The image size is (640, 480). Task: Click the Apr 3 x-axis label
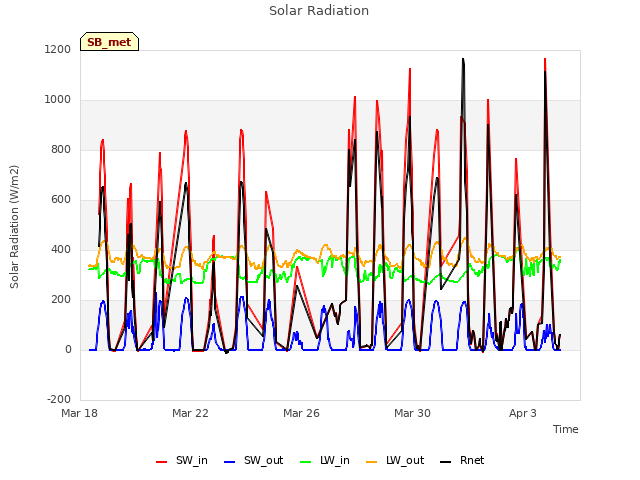[x=523, y=413]
